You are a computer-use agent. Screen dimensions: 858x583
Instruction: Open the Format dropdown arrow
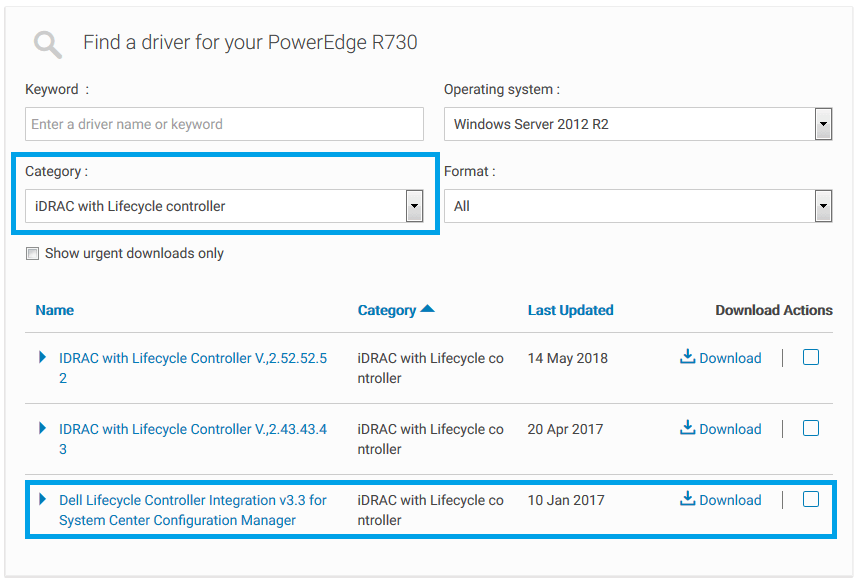click(x=823, y=206)
